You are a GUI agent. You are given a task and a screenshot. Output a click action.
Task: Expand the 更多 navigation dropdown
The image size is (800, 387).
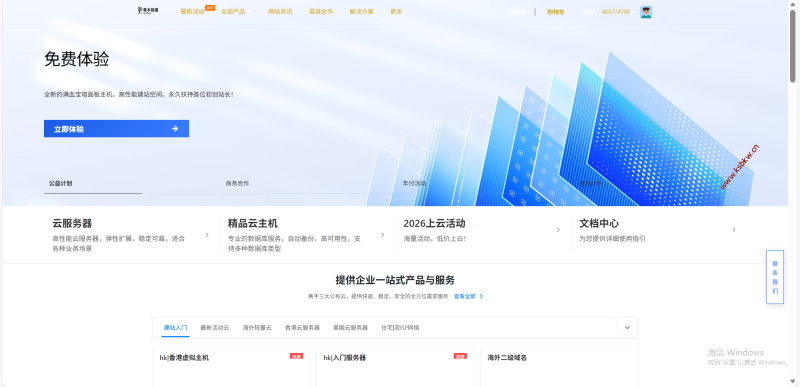click(x=396, y=12)
